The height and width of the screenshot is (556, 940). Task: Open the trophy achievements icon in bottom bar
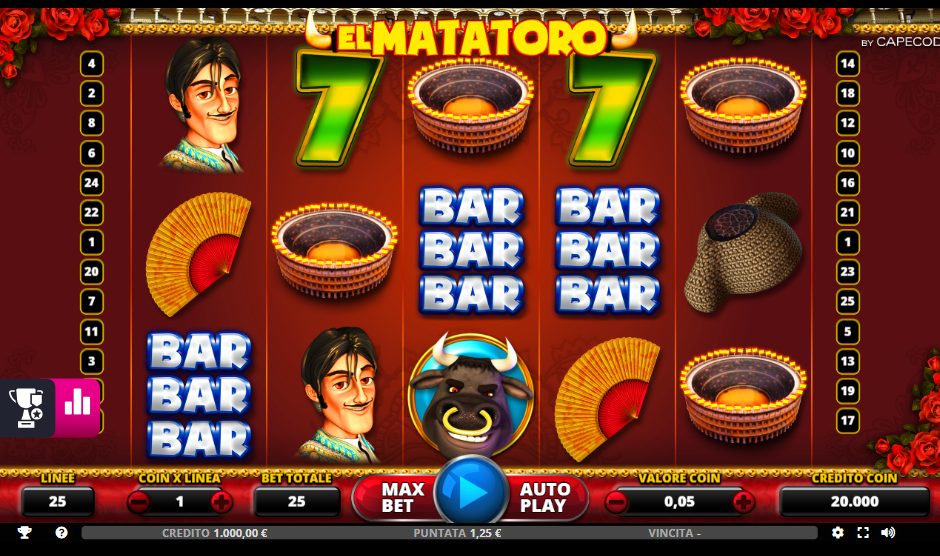25,533
